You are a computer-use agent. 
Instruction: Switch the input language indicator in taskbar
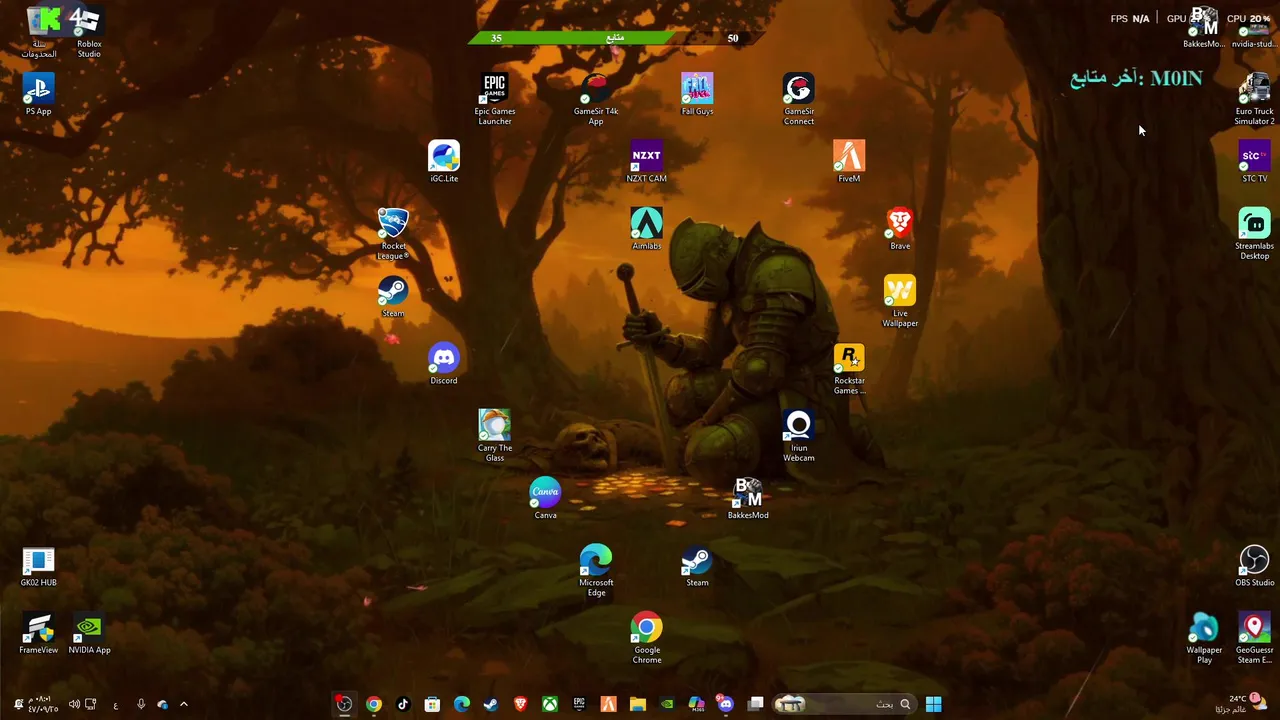(115, 704)
